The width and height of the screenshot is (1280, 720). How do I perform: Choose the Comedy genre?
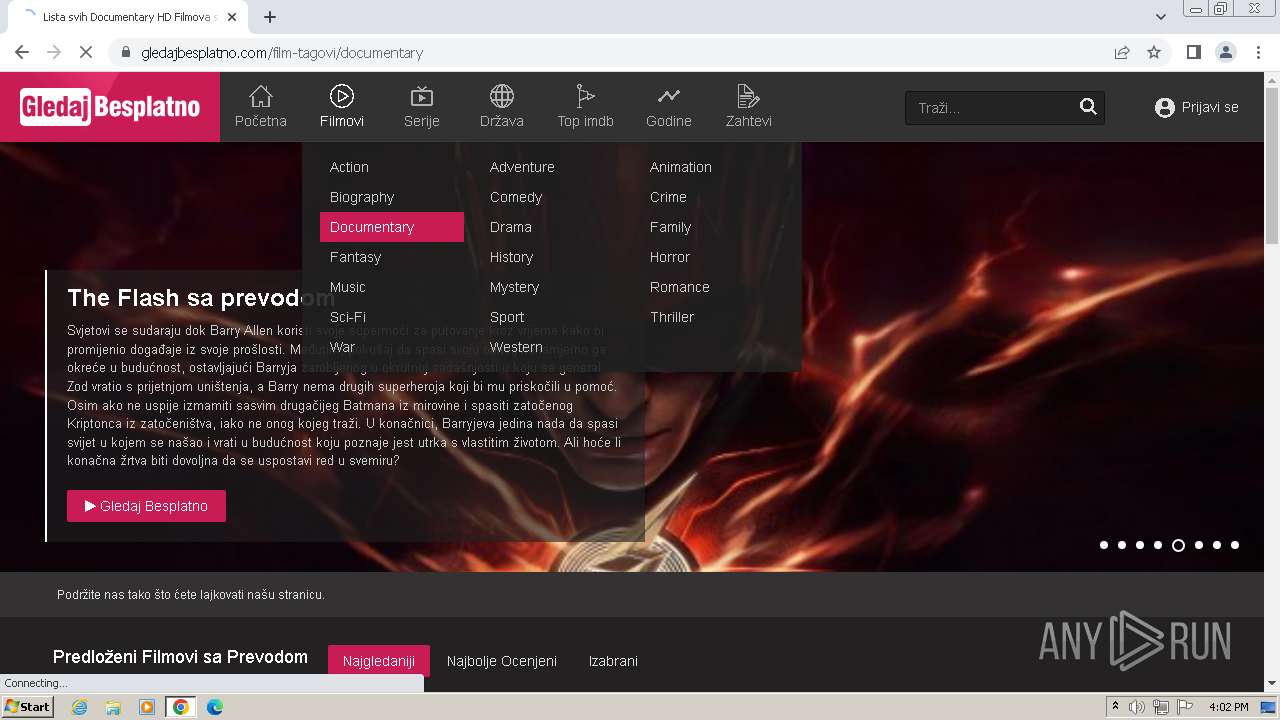click(x=516, y=197)
